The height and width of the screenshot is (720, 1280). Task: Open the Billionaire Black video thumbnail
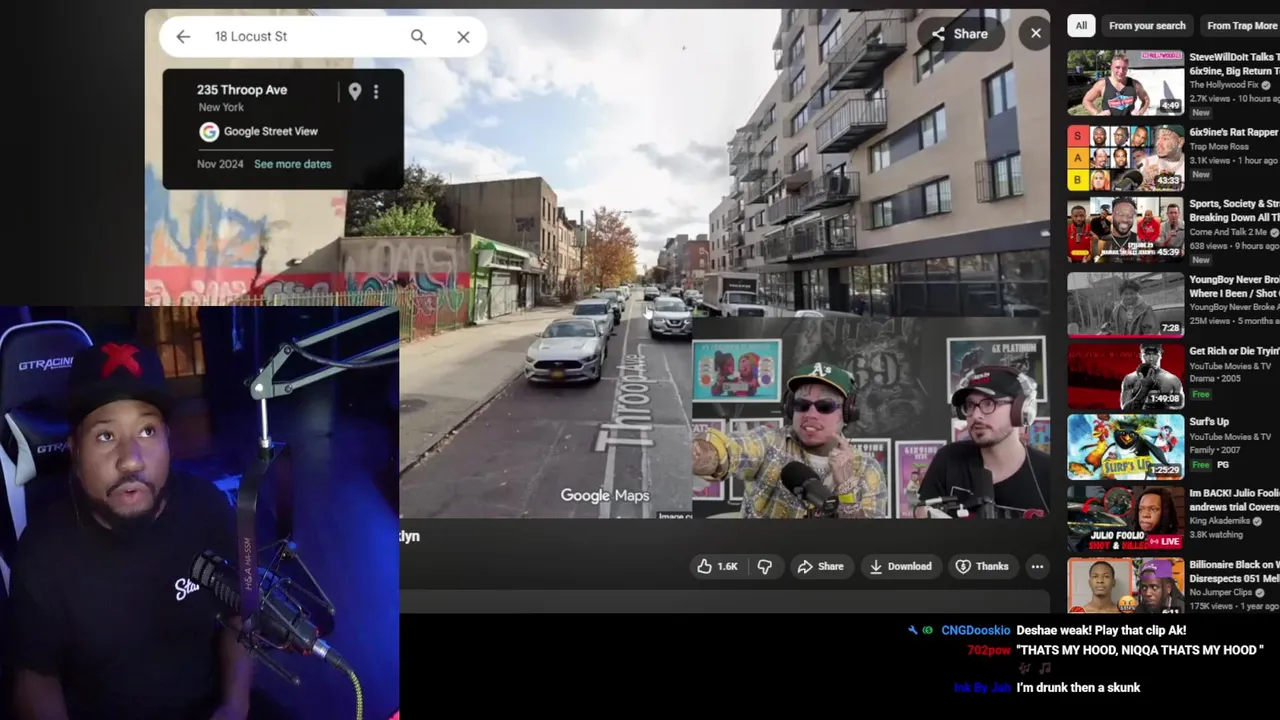1125,586
